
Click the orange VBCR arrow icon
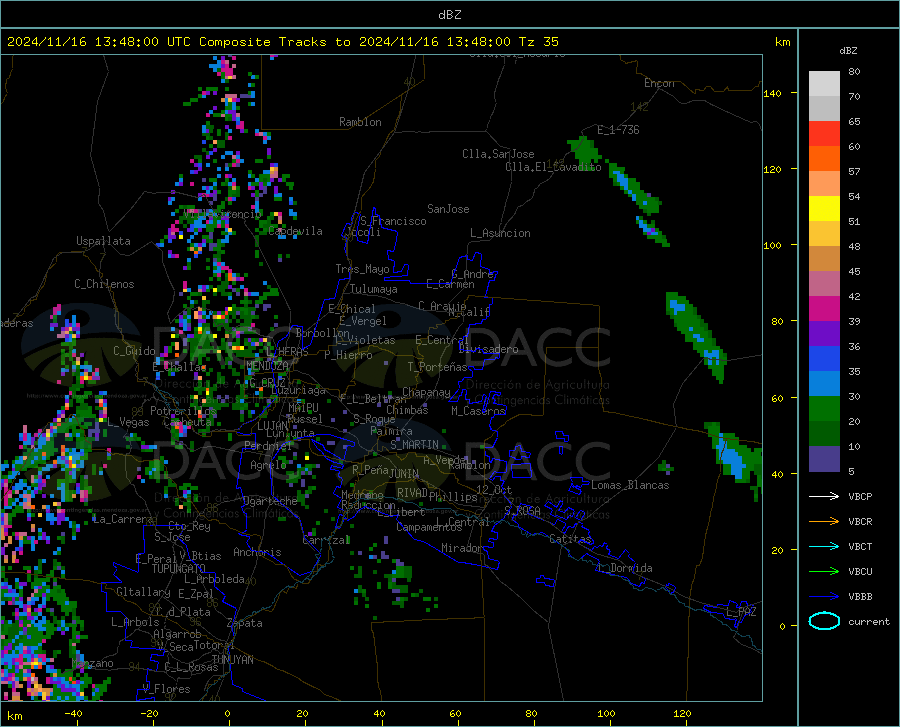point(824,522)
